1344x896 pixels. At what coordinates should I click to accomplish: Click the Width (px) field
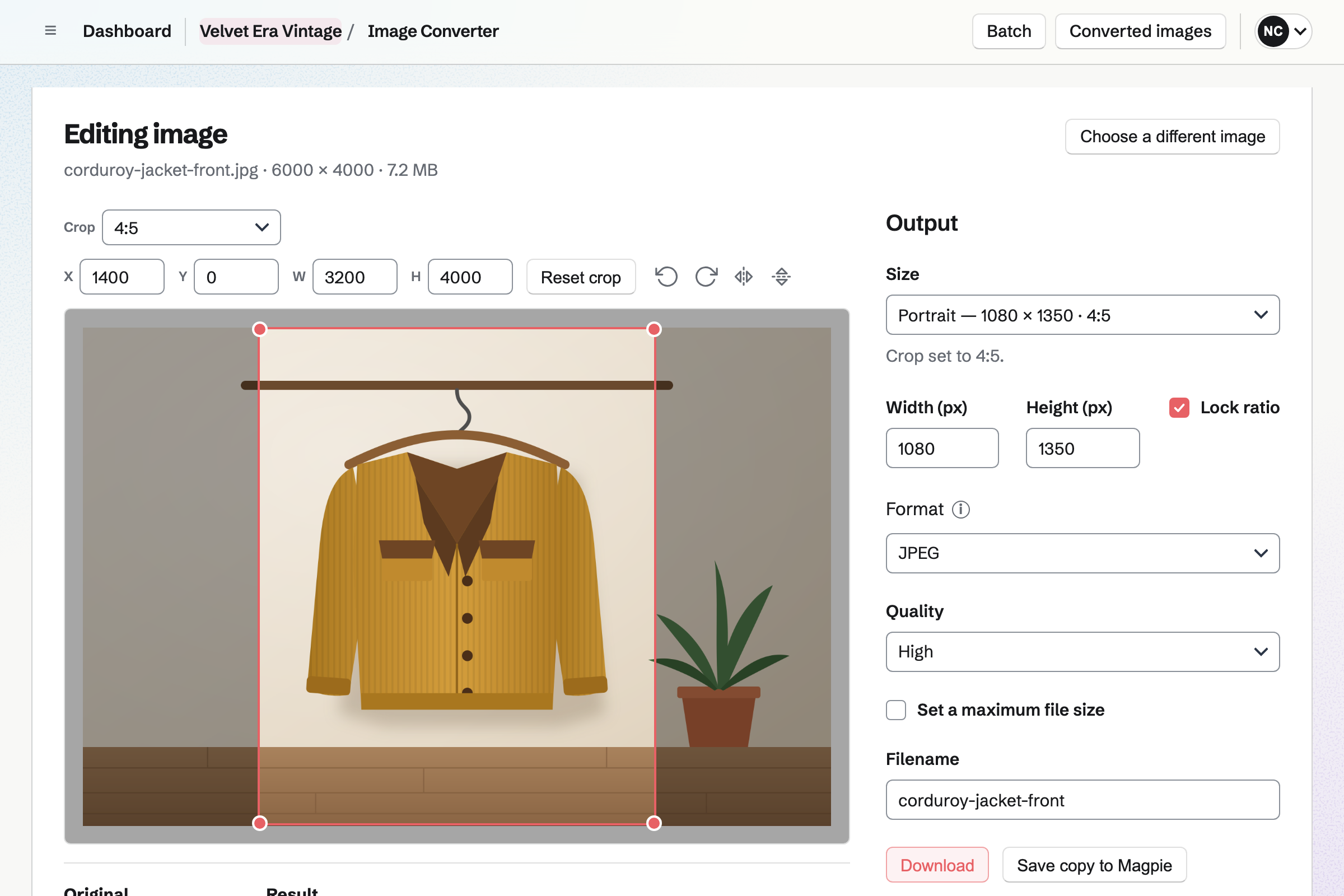click(x=942, y=449)
